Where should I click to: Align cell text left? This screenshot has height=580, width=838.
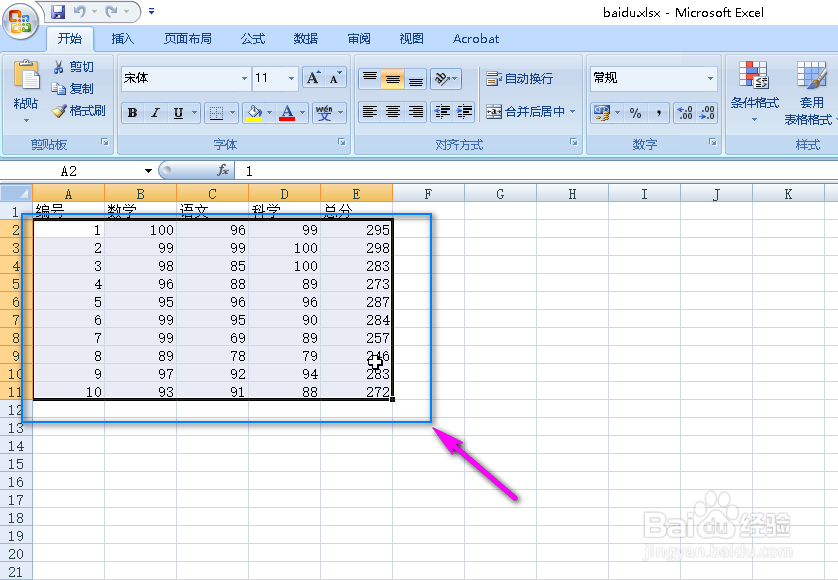(x=370, y=112)
